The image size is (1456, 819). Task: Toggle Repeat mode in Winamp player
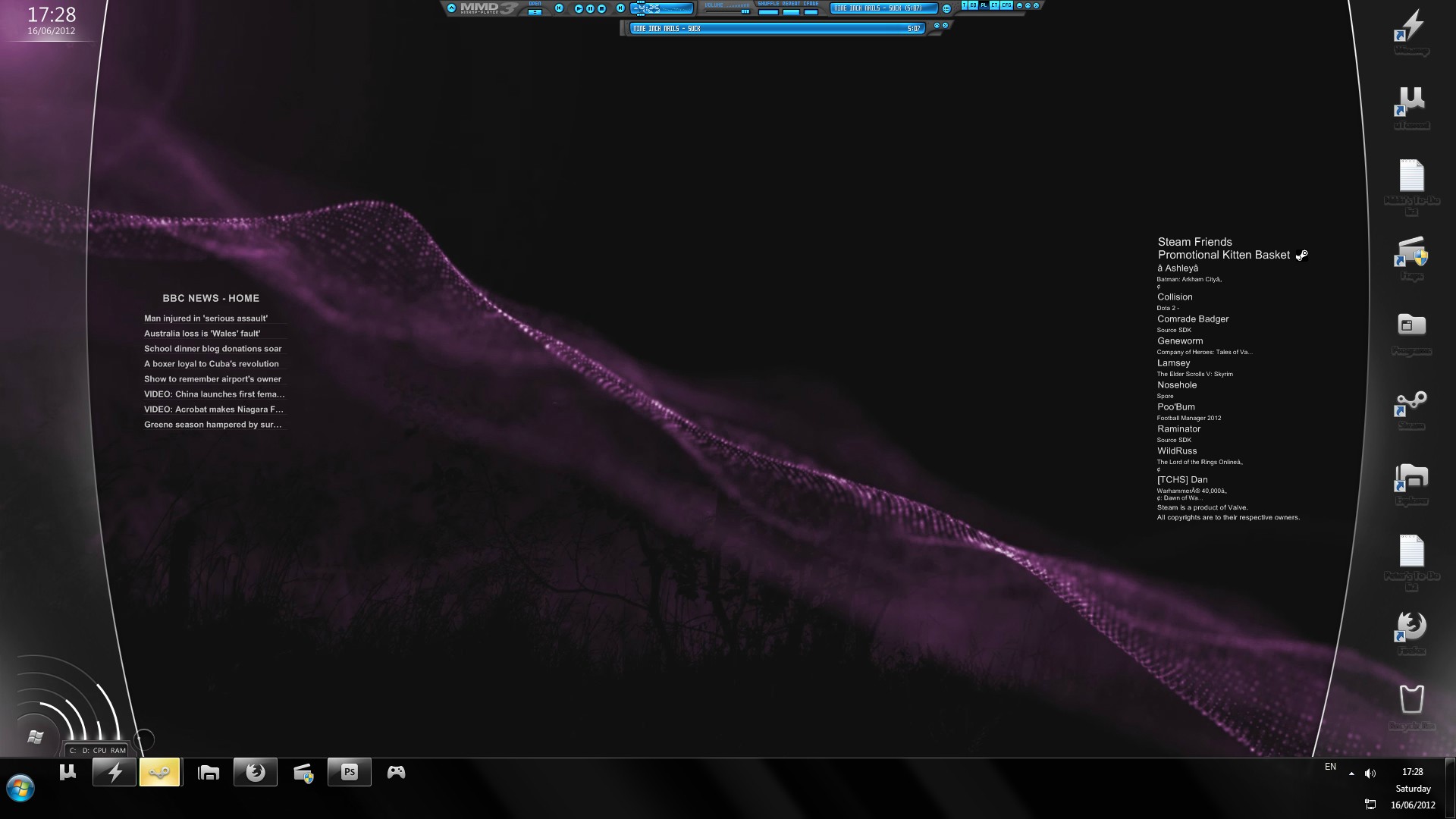click(791, 12)
